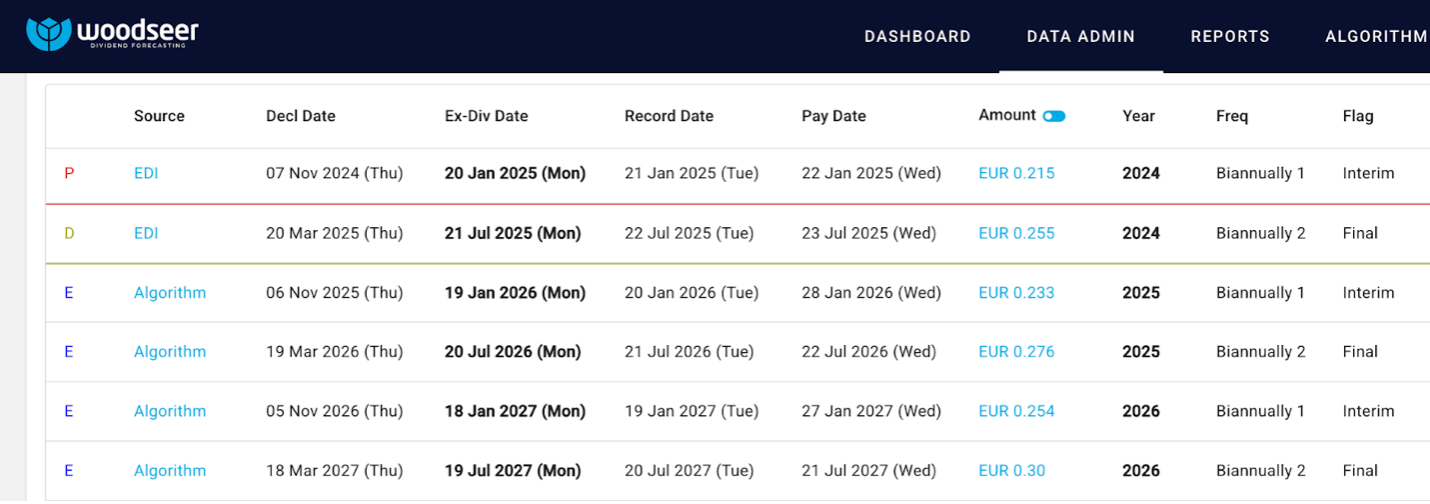Open the Dashboard menu item
The width and height of the screenshot is (1430, 504).
click(x=917, y=37)
